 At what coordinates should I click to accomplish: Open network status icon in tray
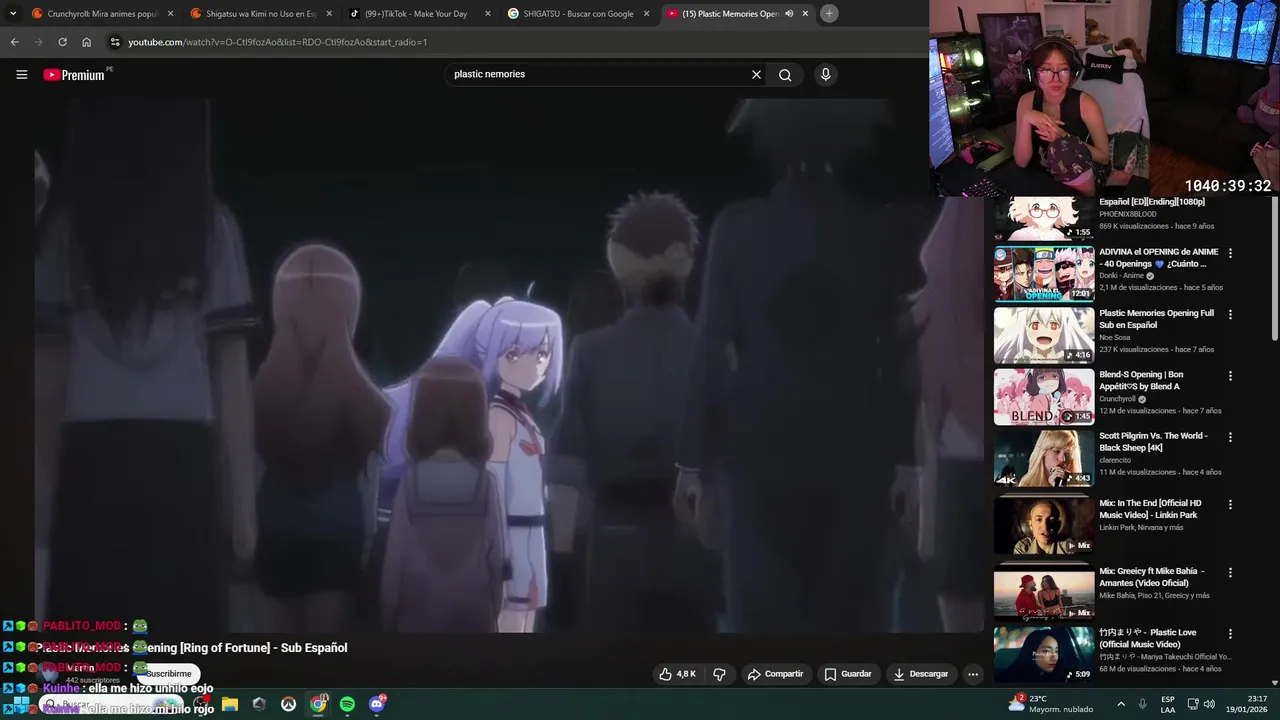pyautogui.click(x=1193, y=704)
